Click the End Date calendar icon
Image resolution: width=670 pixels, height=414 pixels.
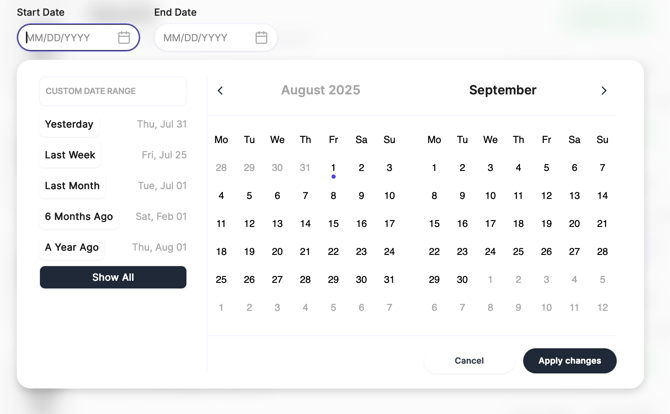coord(261,38)
